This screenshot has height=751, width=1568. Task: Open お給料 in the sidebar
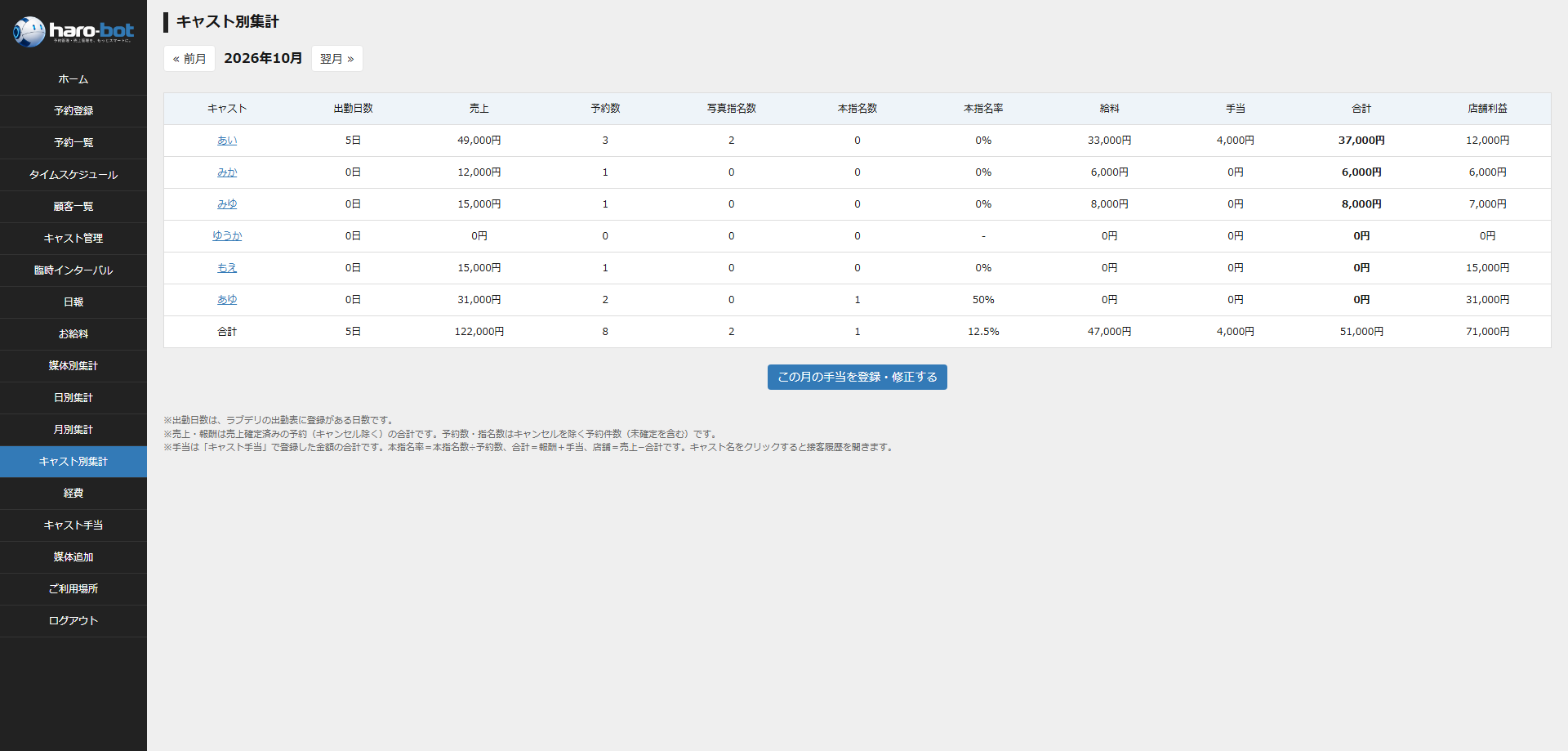(73, 334)
